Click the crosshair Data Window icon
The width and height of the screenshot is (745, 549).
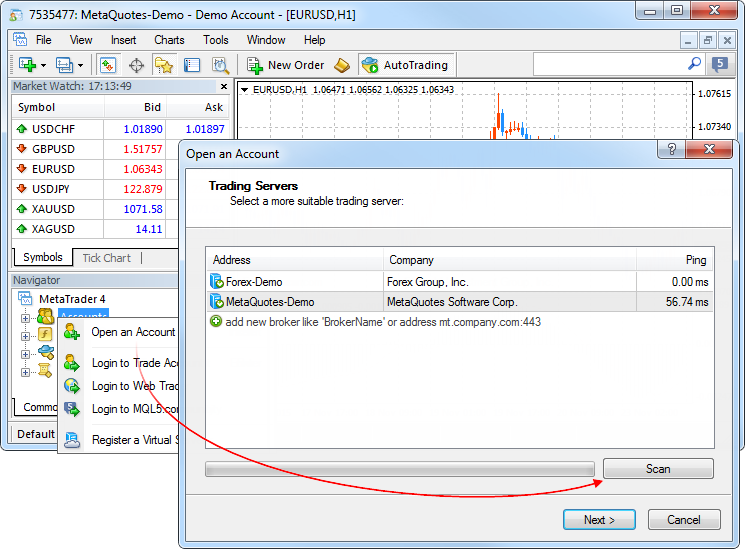(137, 65)
